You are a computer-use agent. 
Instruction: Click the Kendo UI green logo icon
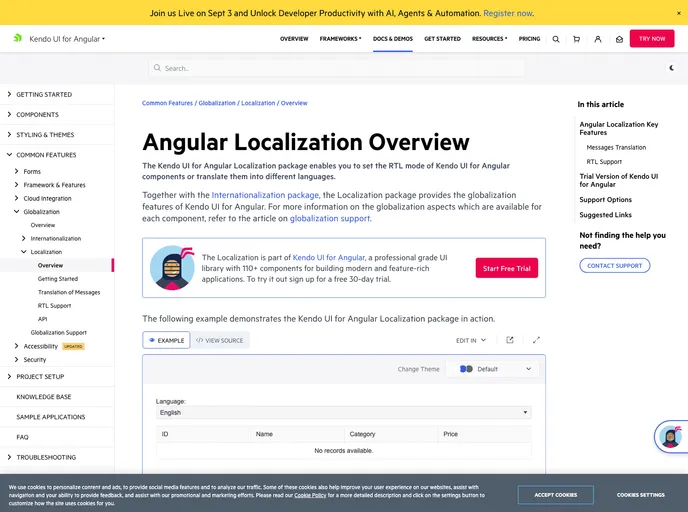[18, 38]
